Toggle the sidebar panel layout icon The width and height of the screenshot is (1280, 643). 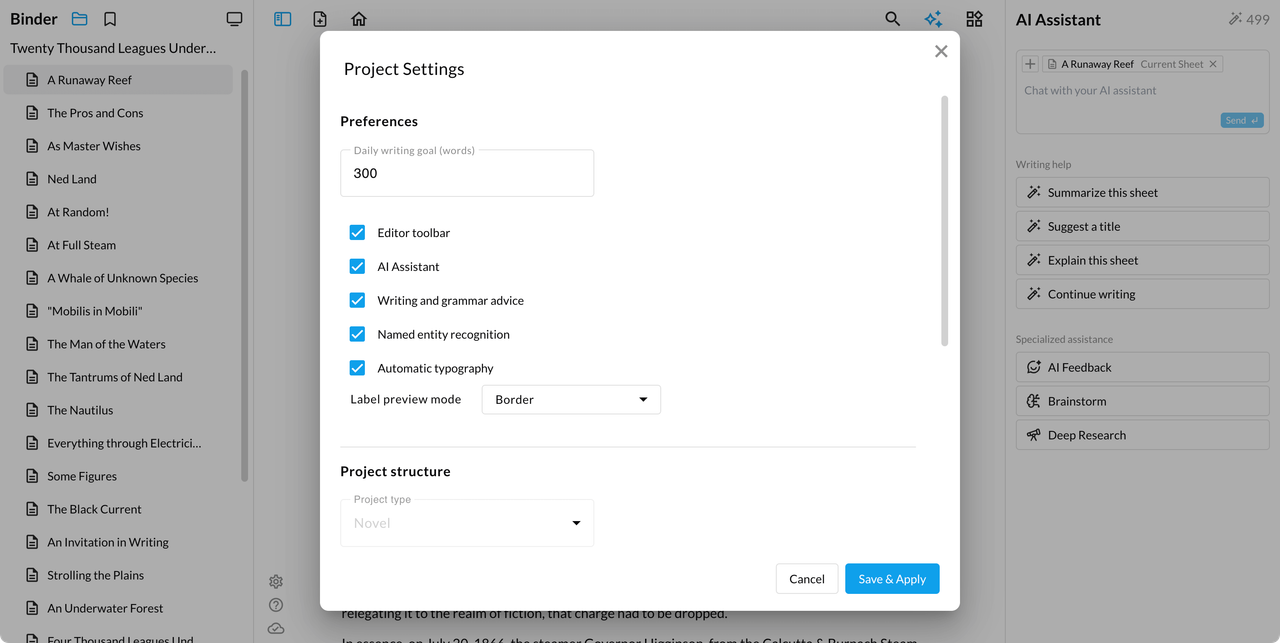pos(283,19)
